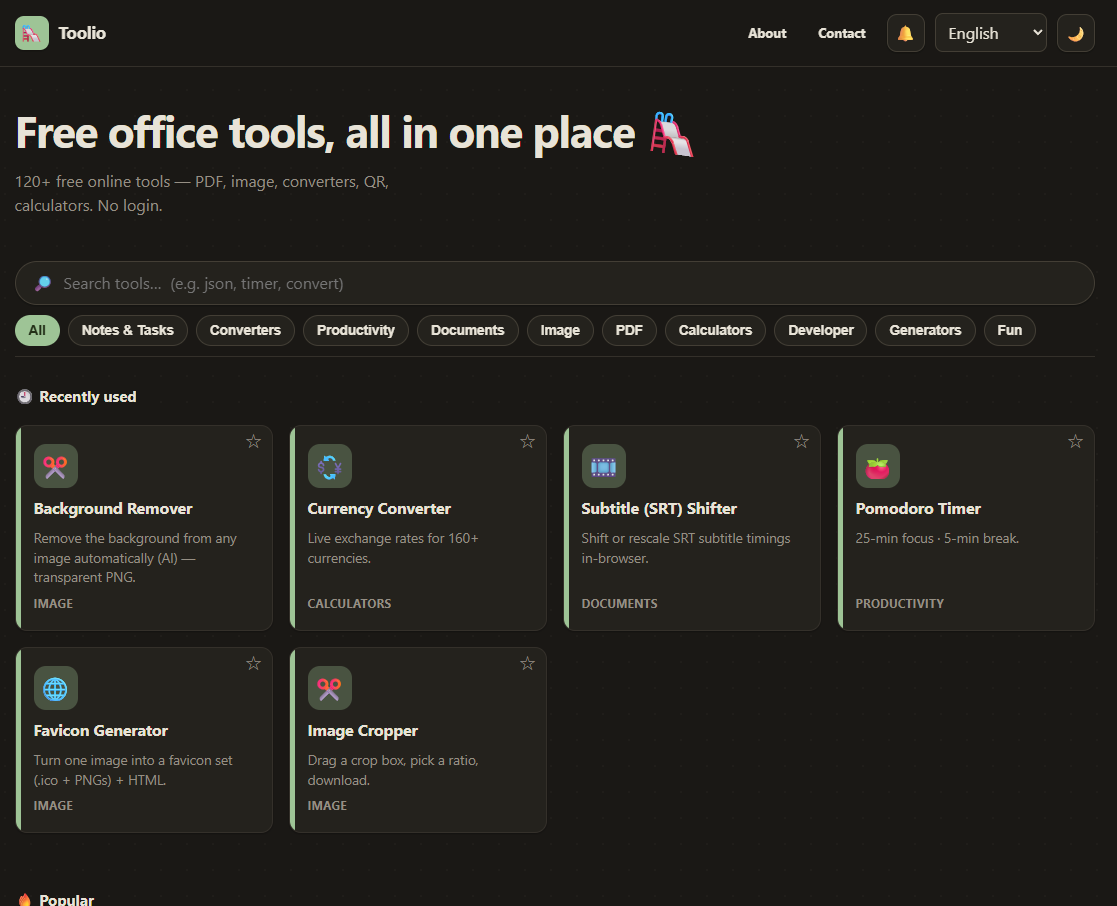
Task: Open the About page link
Action: (767, 33)
